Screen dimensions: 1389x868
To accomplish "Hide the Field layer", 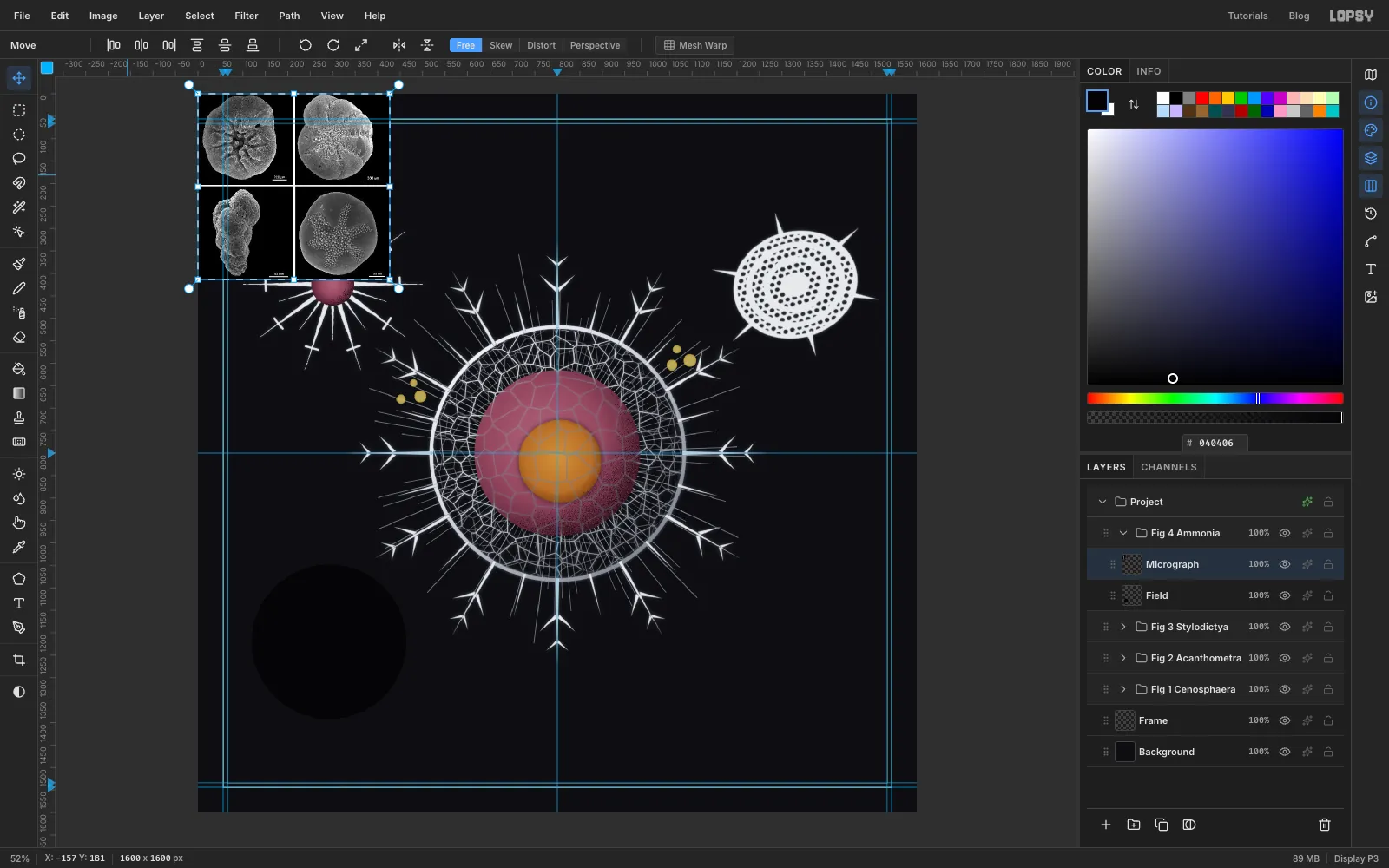I will pos(1285,595).
